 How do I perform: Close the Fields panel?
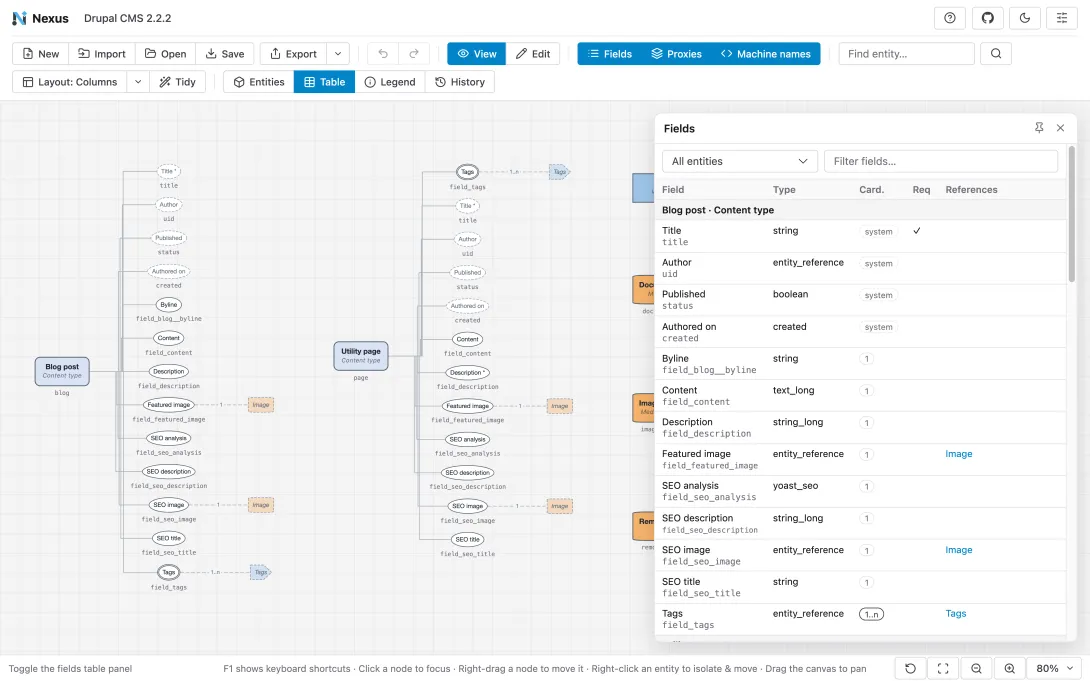pyautogui.click(x=1060, y=128)
